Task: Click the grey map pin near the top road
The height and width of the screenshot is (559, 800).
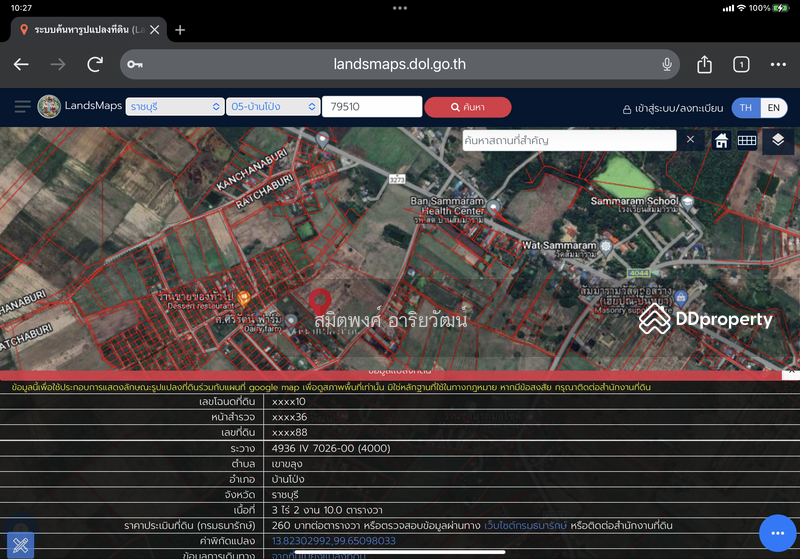Action: [322, 139]
